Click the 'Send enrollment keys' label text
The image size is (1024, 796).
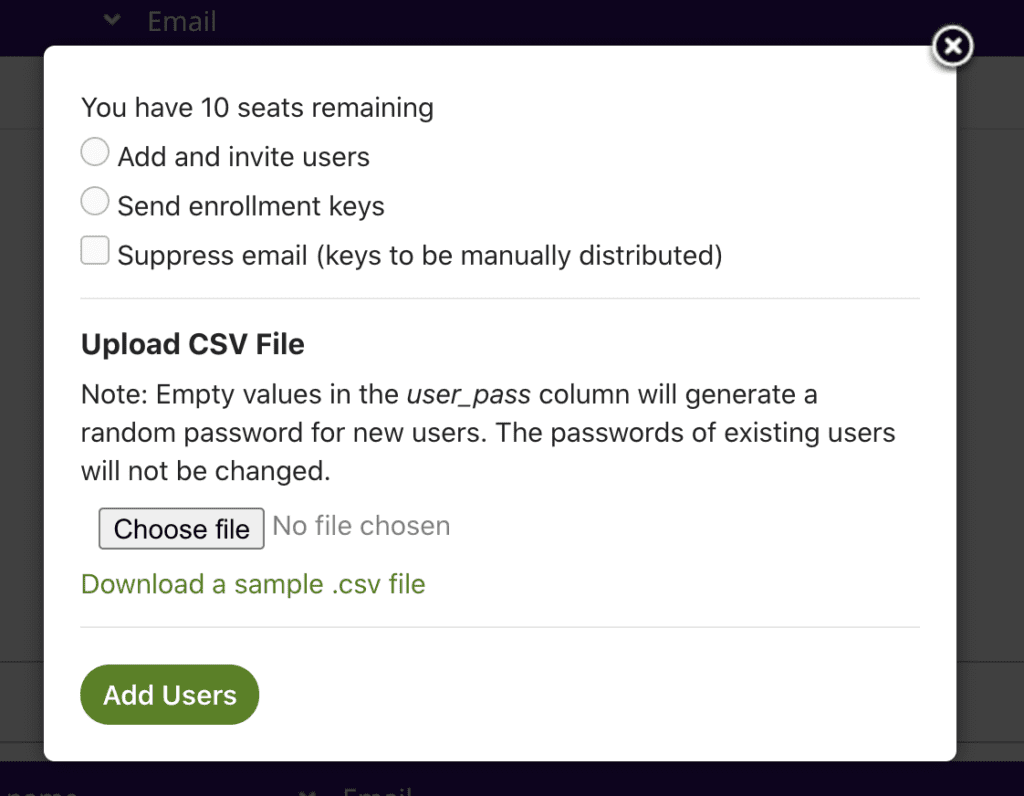click(251, 206)
